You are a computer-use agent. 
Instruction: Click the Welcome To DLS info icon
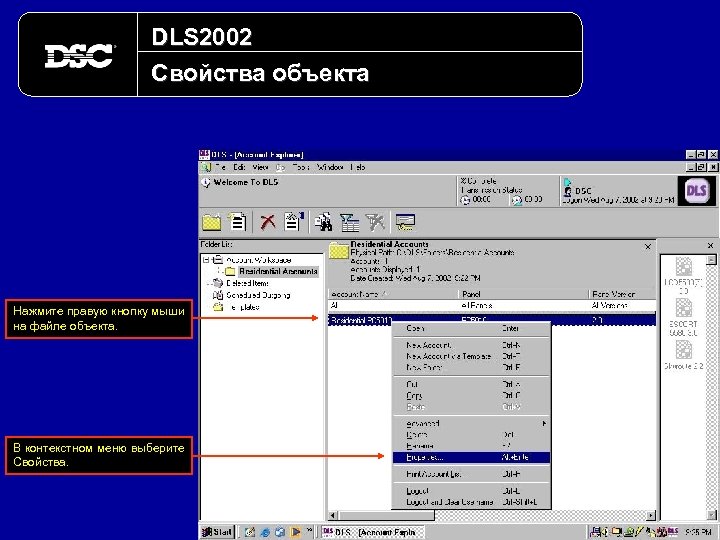click(206, 183)
